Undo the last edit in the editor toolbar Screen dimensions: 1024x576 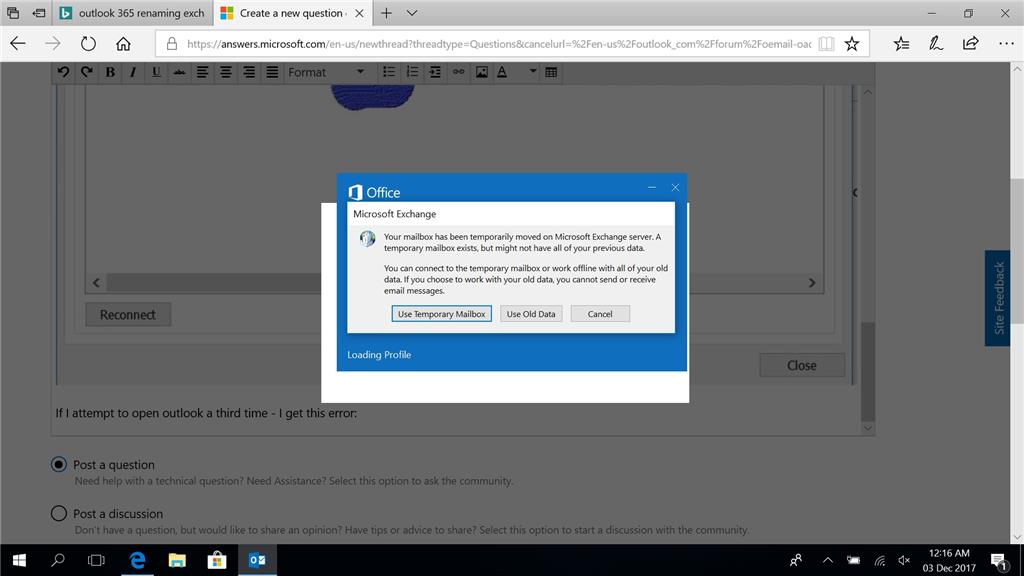pos(63,72)
